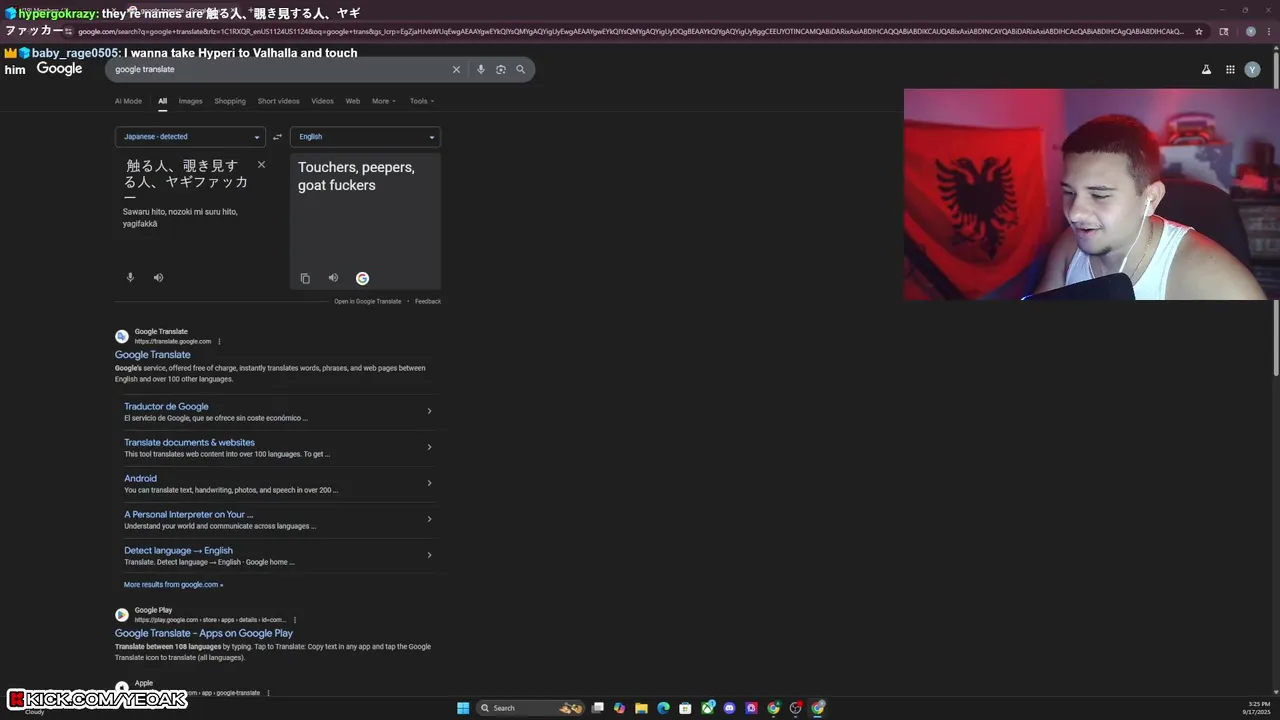Viewport: 1280px width, 720px height.
Task: Click the streamer webcam video overlay
Action: [1091, 194]
